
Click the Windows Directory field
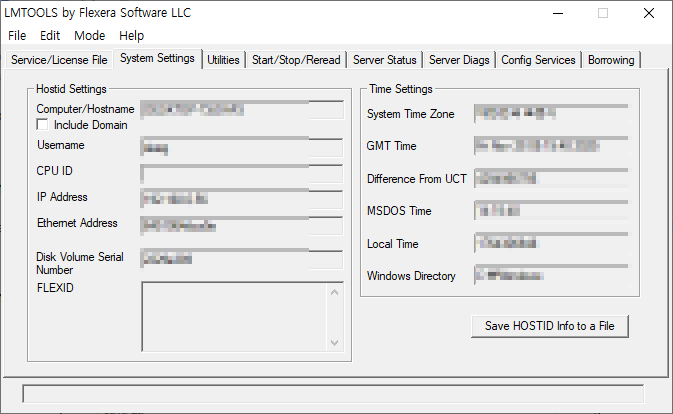coord(551,275)
